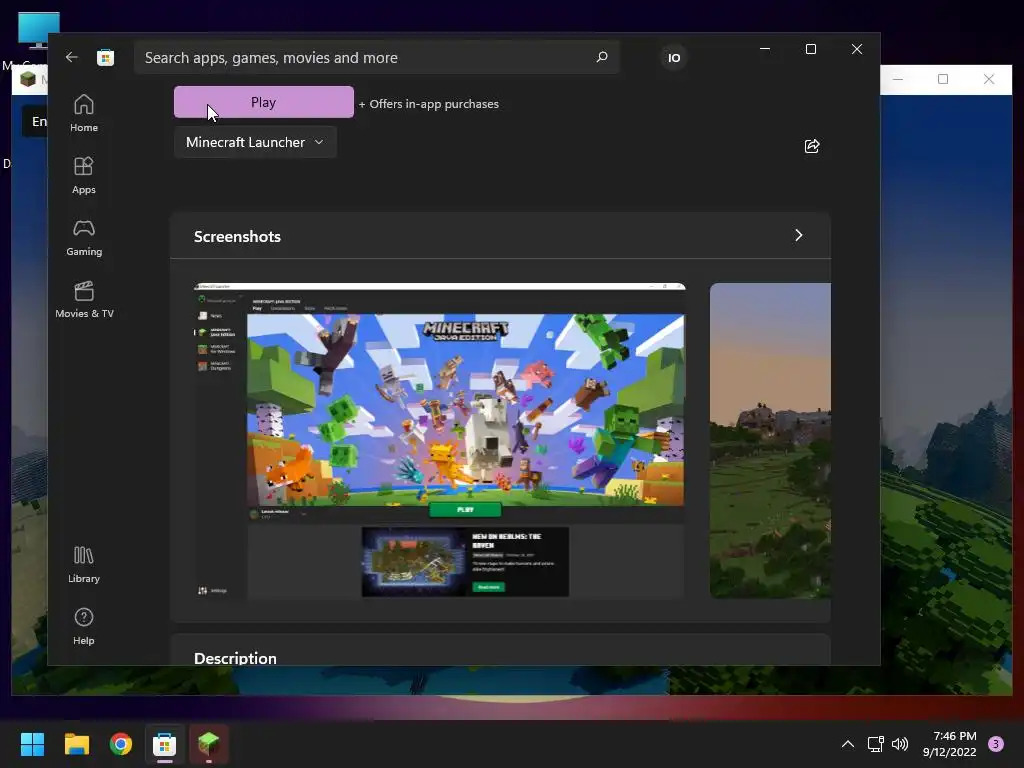Open the Minecraft Java Edition launcher screenshot
1024x768 pixels.
(x=440, y=441)
